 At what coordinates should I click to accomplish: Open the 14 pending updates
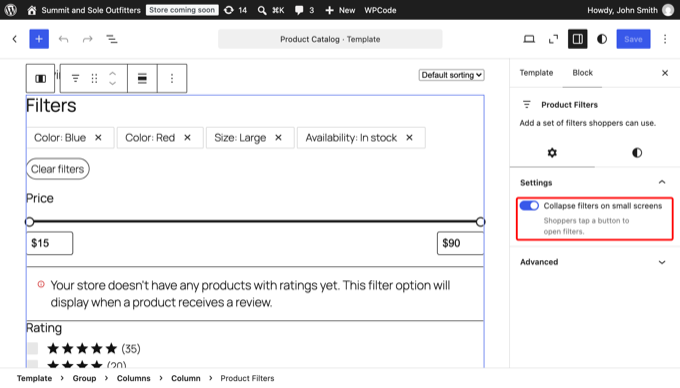tap(235, 10)
